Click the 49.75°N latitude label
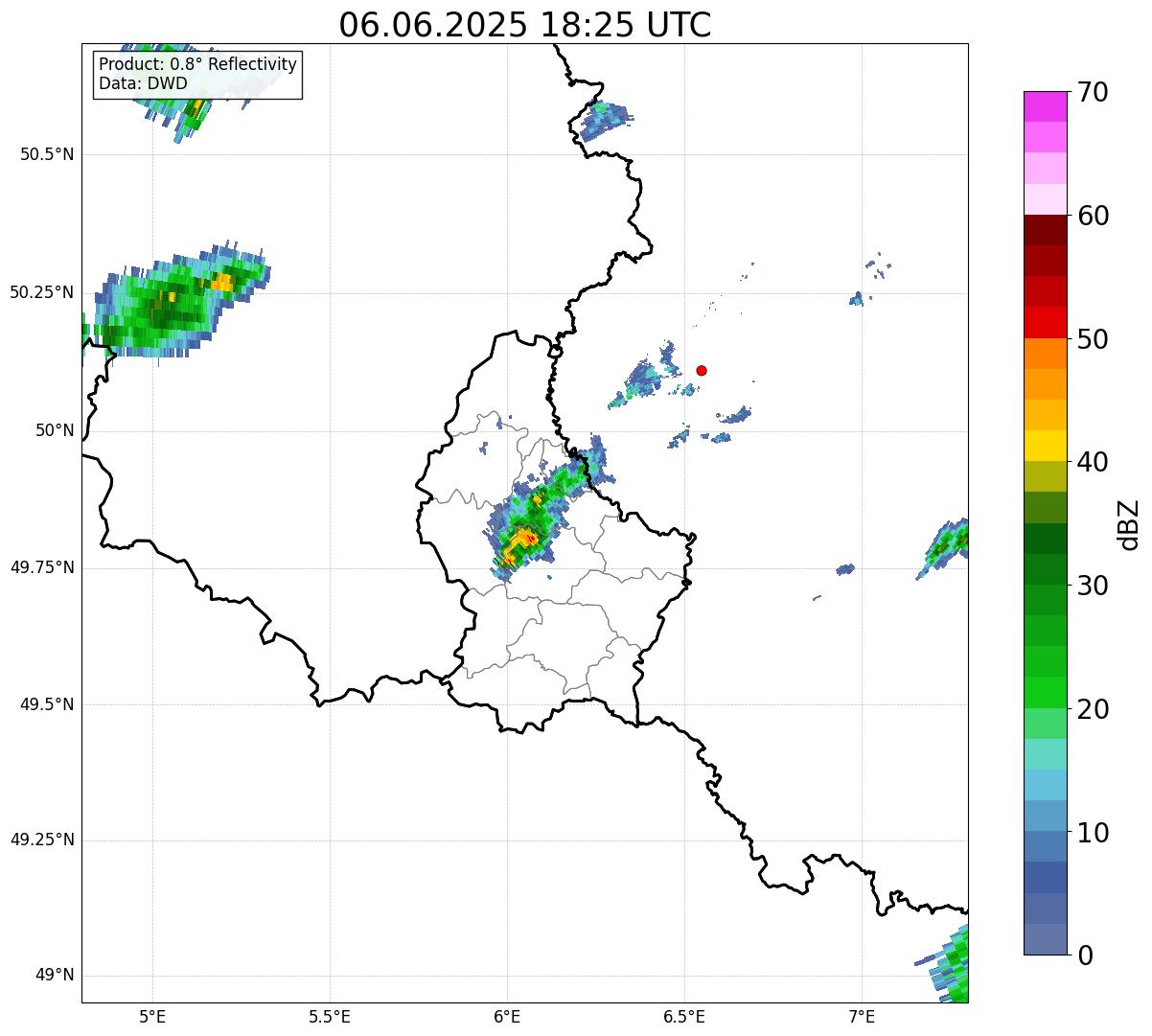The width and height of the screenshot is (1152, 1036). (41, 567)
